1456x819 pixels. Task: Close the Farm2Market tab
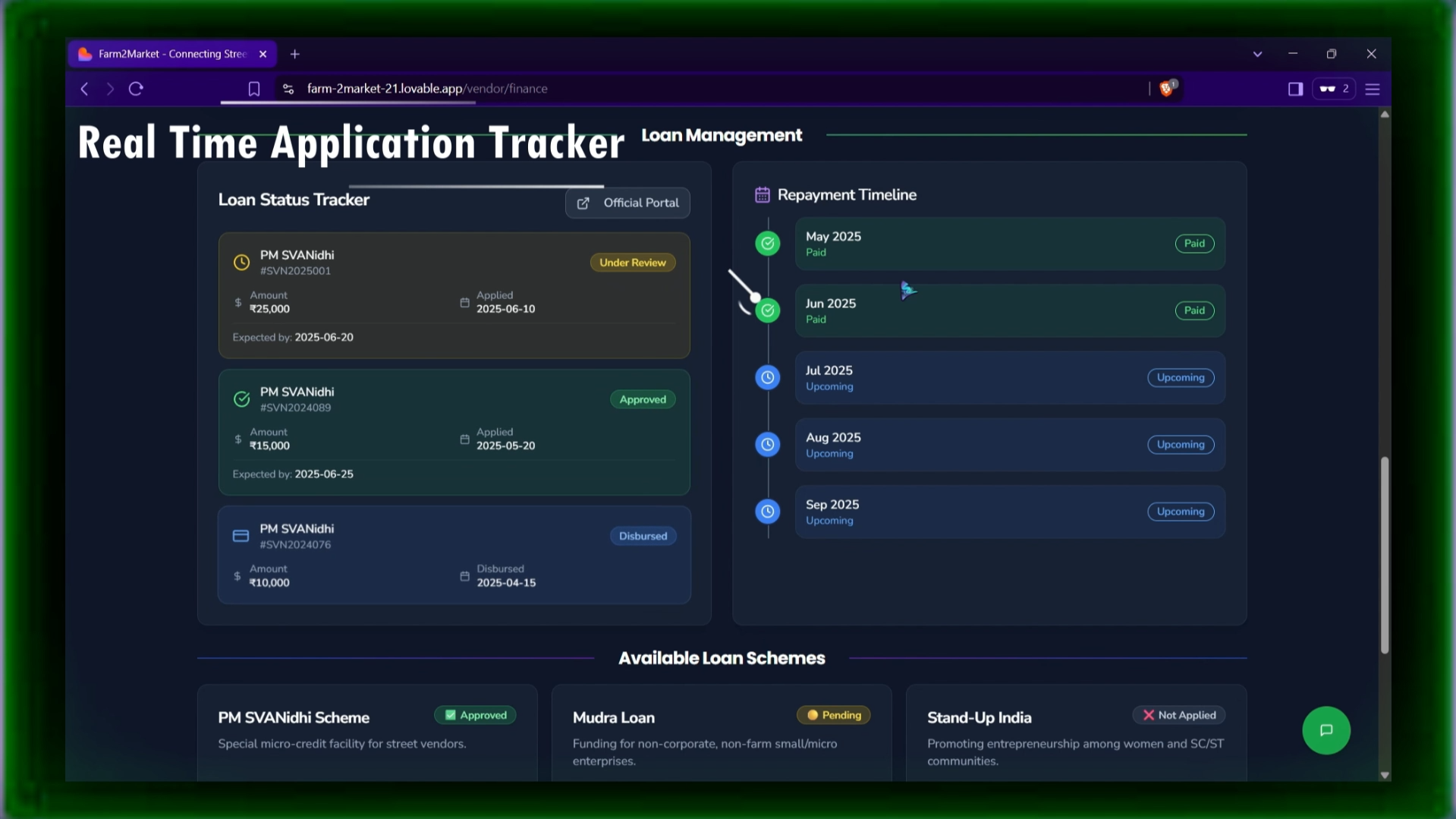(263, 54)
